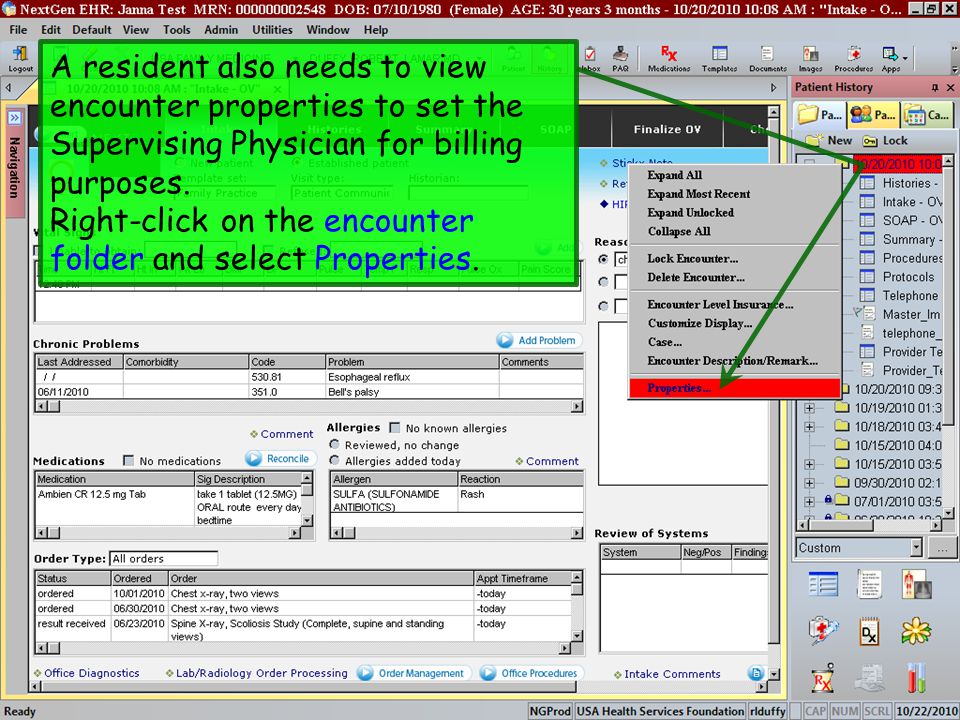Click the yellow flower icon
This screenshot has width=960, height=720.
point(916,631)
